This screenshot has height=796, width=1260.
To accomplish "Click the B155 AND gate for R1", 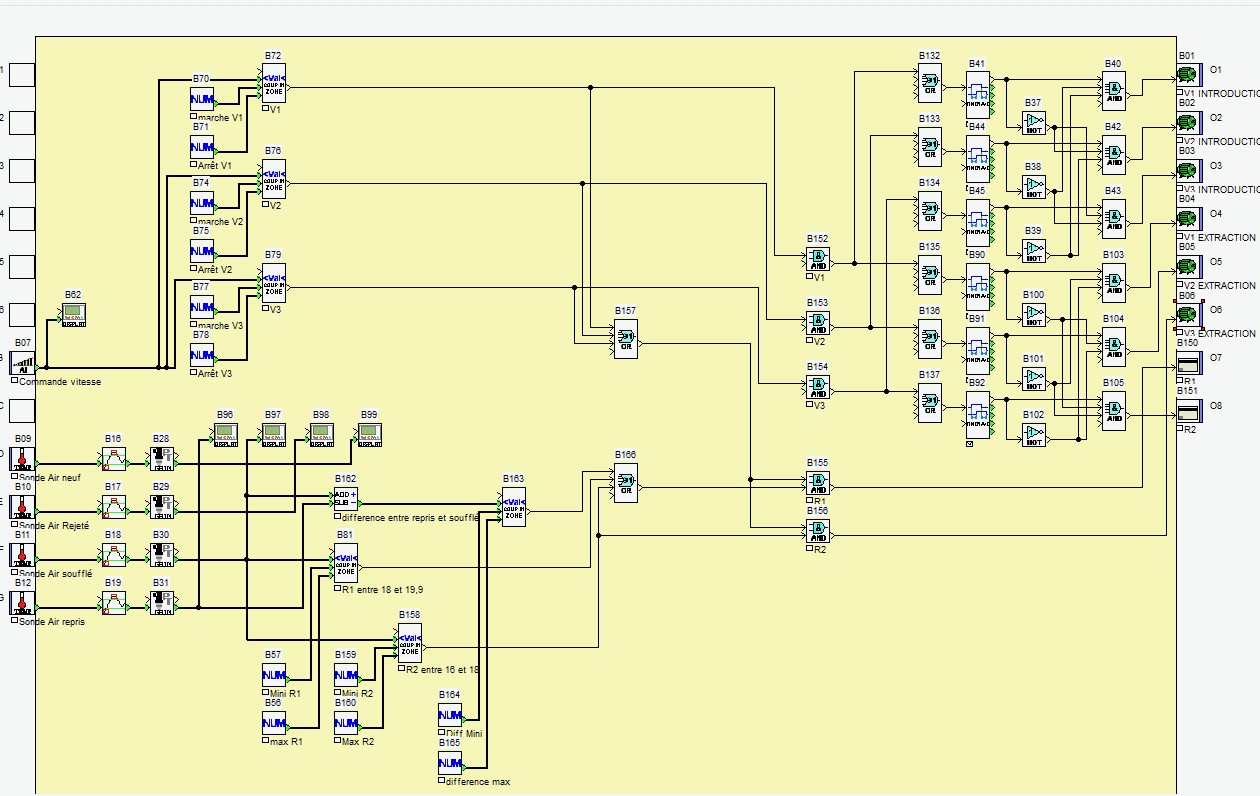I will pyautogui.click(x=818, y=483).
